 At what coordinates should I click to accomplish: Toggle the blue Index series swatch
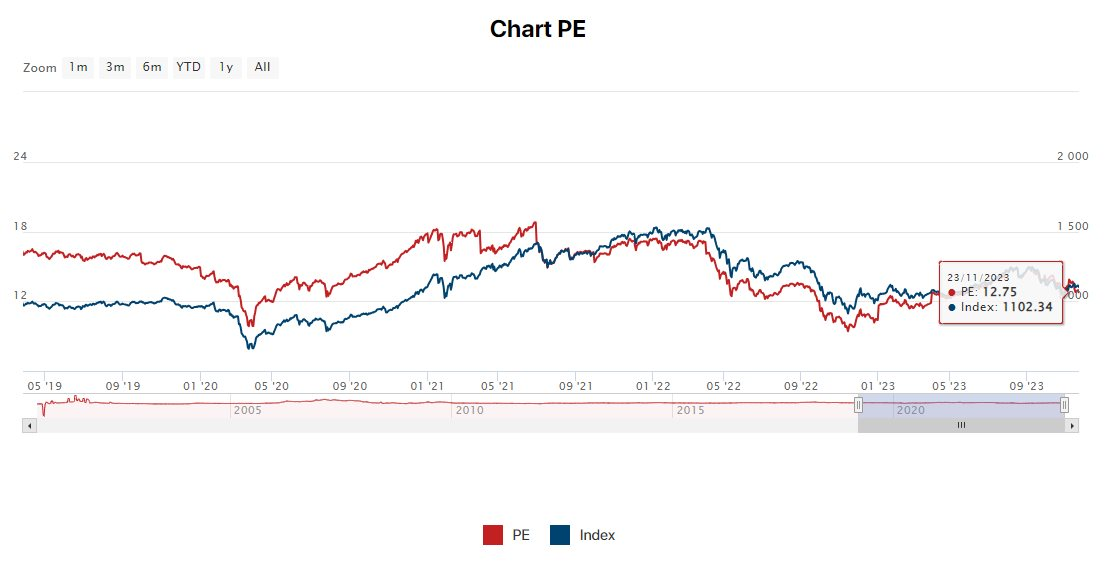(560, 535)
